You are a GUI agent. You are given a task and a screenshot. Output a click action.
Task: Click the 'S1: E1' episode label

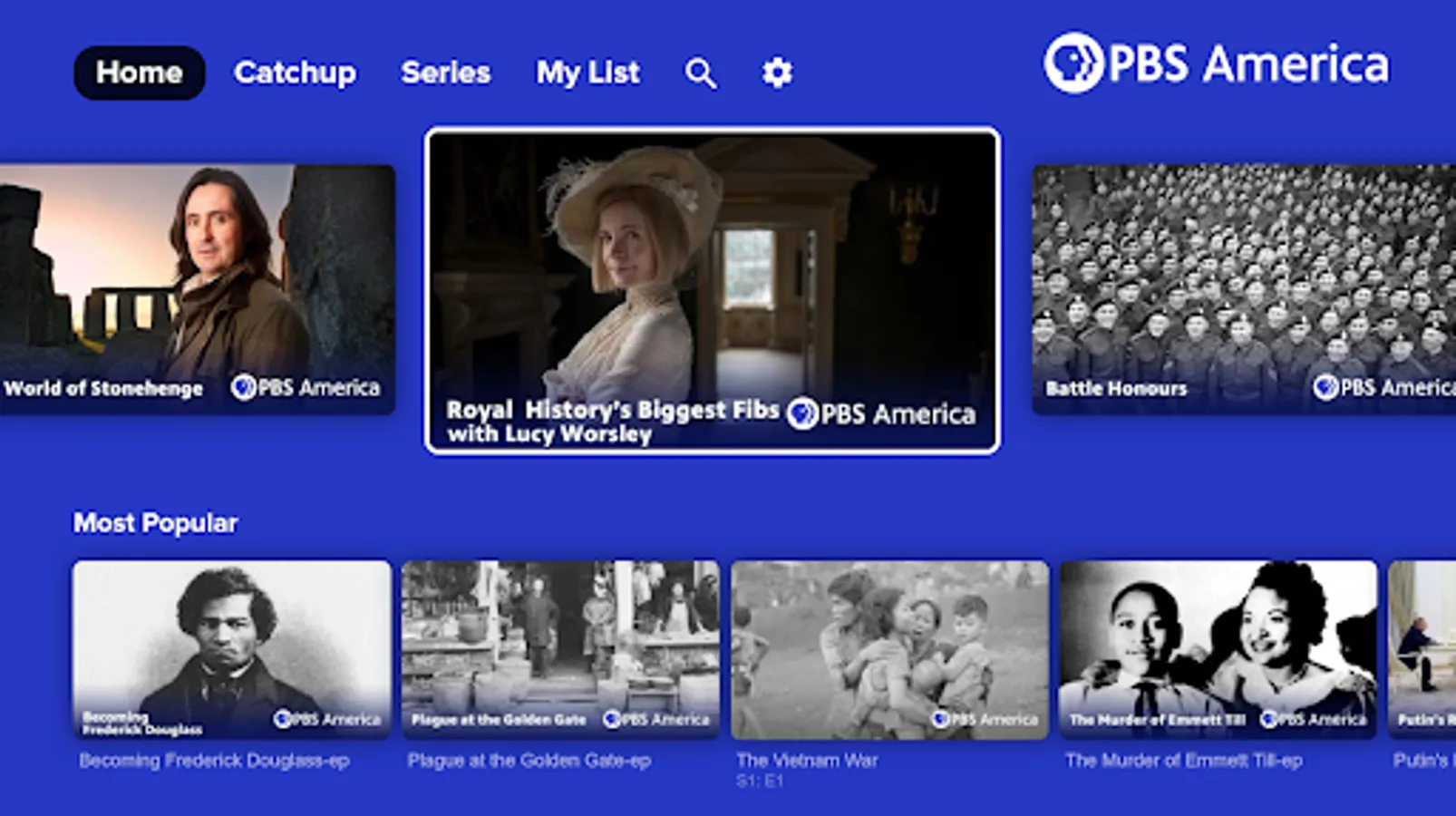click(x=760, y=781)
